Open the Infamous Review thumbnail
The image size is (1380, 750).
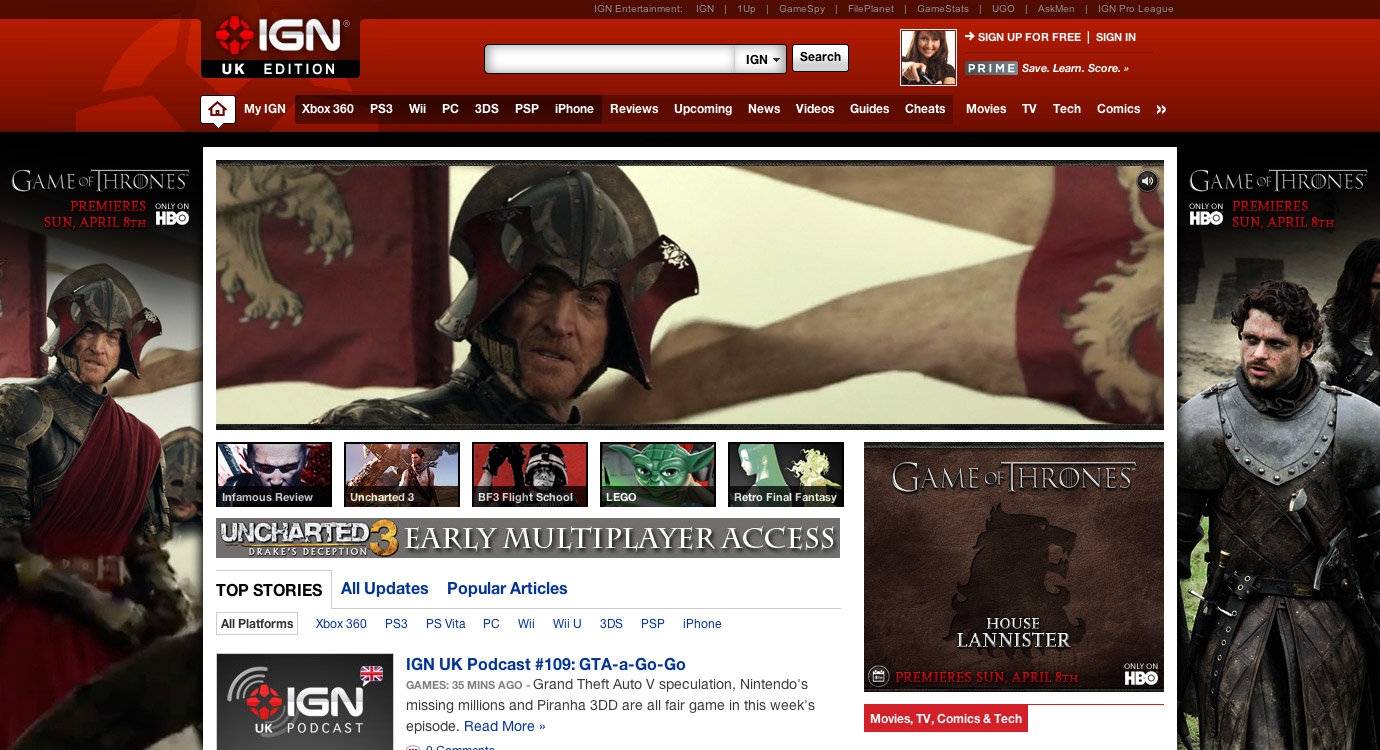pos(274,475)
